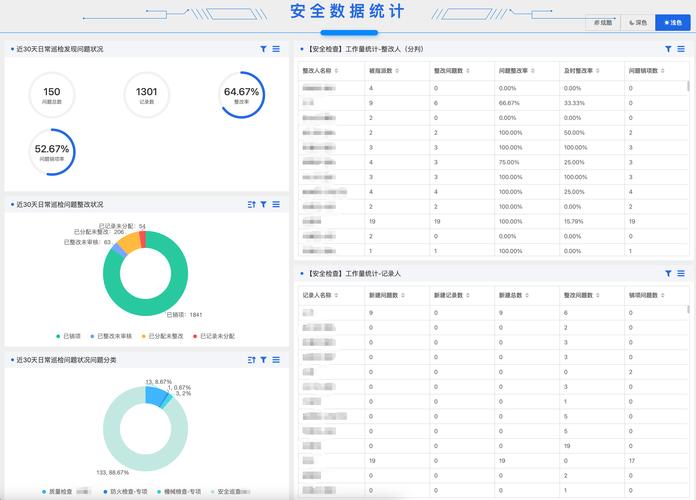Screen dimensions: 696x500
Task: Toggle 已分配未整改 legend item
Action: point(162,336)
